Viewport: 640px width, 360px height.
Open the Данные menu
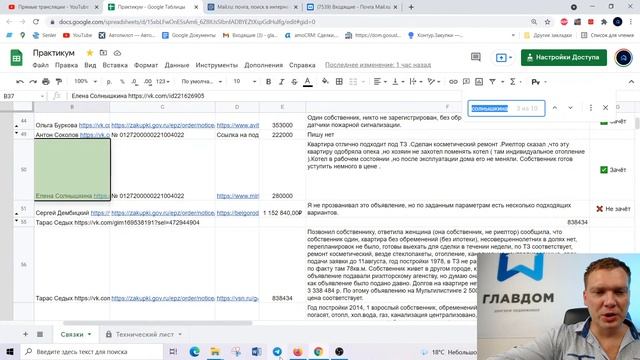tap(177, 65)
